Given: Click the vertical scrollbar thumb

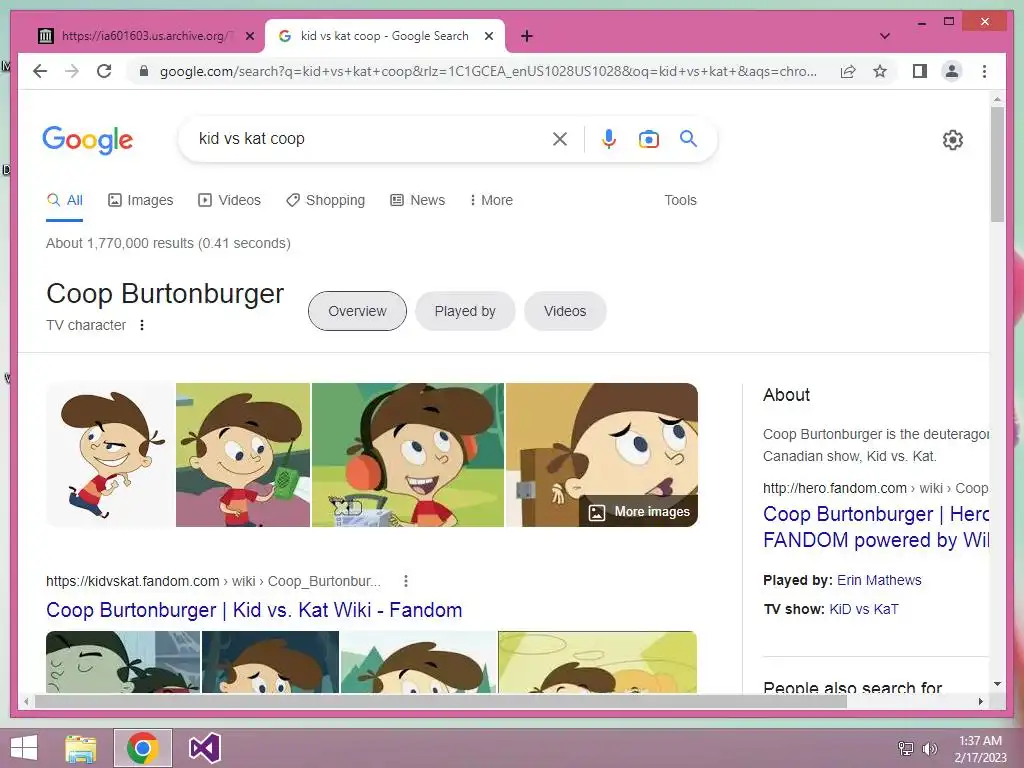Looking at the screenshot, I should pyautogui.click(x=997, y=164).
